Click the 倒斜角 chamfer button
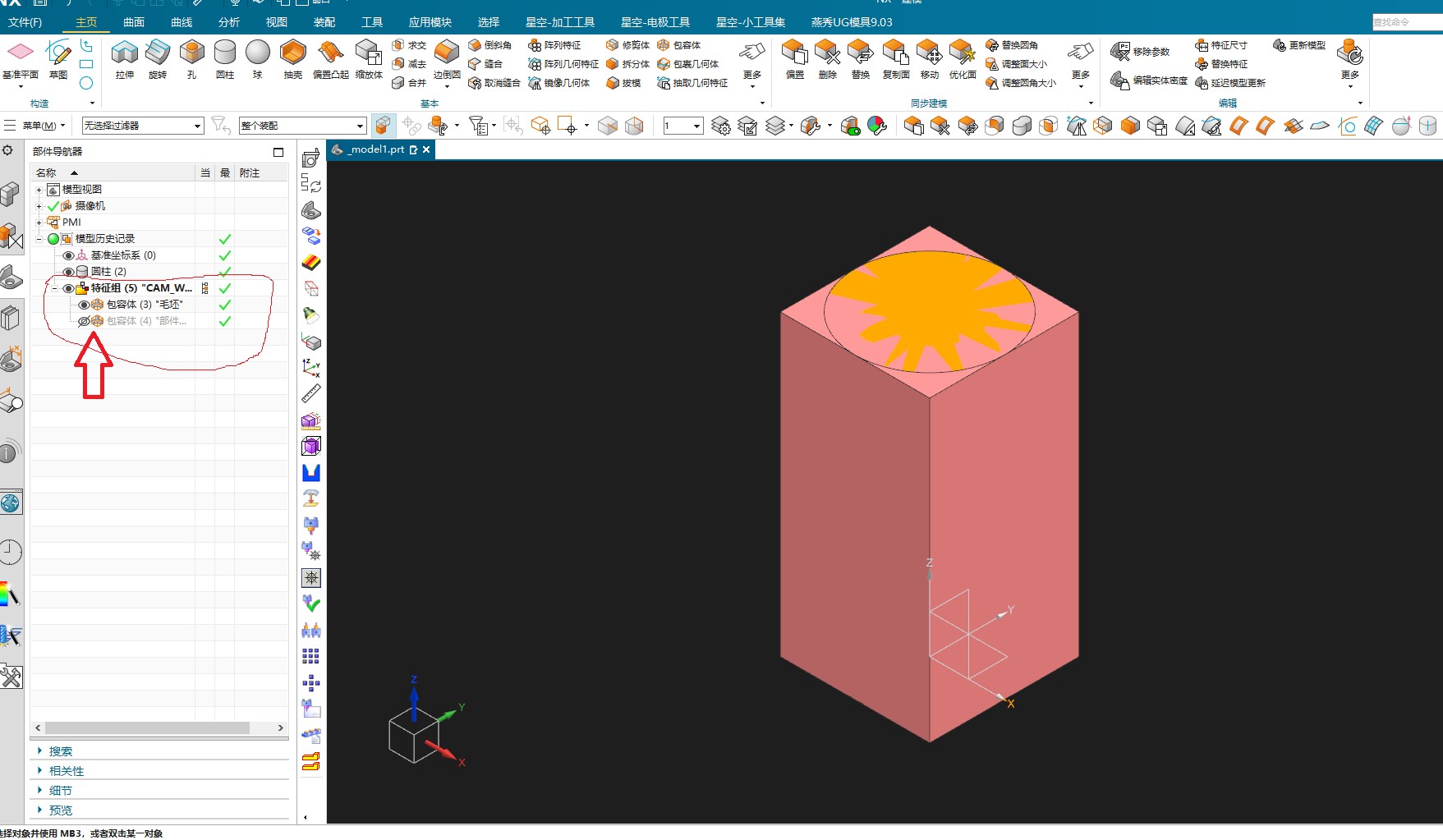 click(490, 45)
